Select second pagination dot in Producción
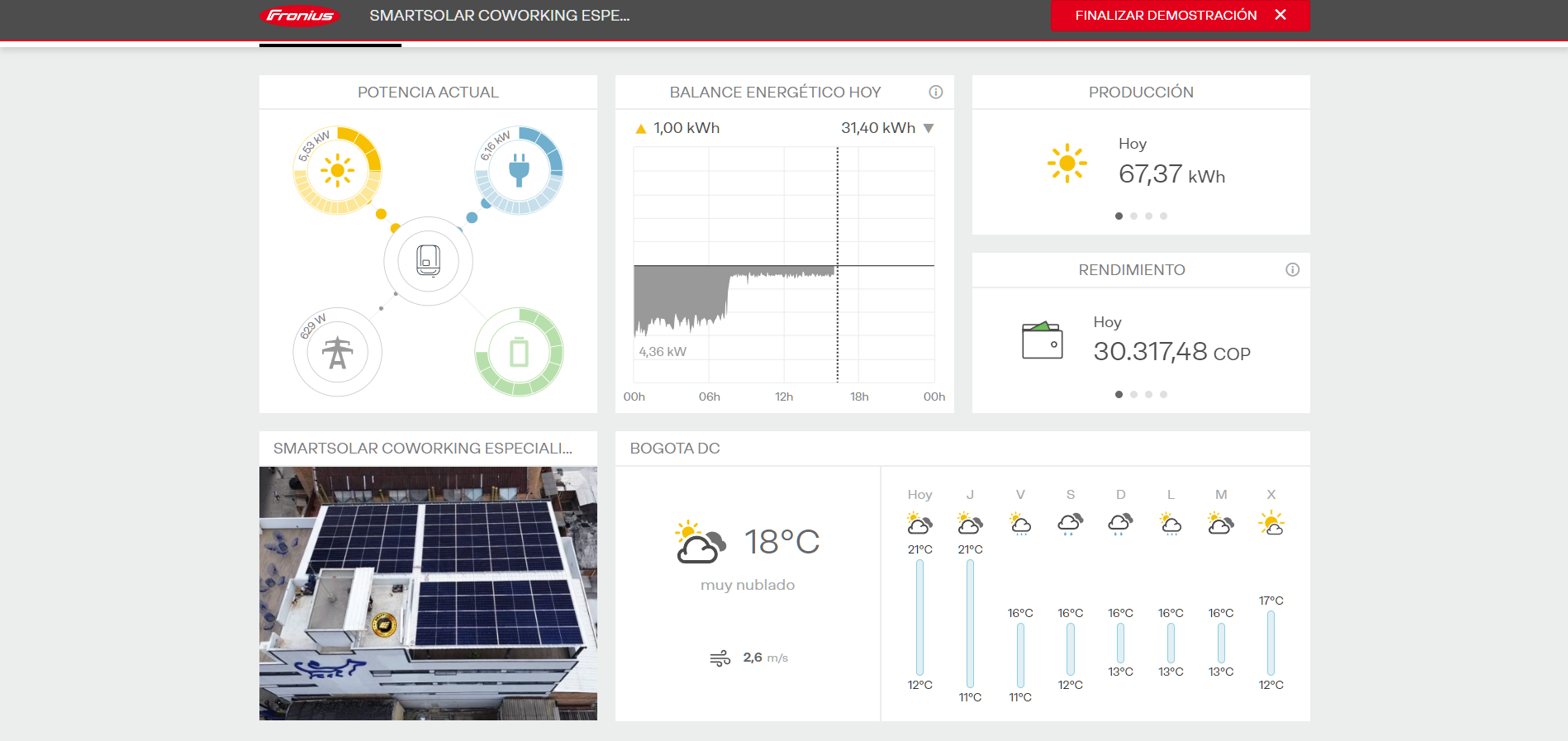This screenshot has height=741, width=1568. (1133, 216)
